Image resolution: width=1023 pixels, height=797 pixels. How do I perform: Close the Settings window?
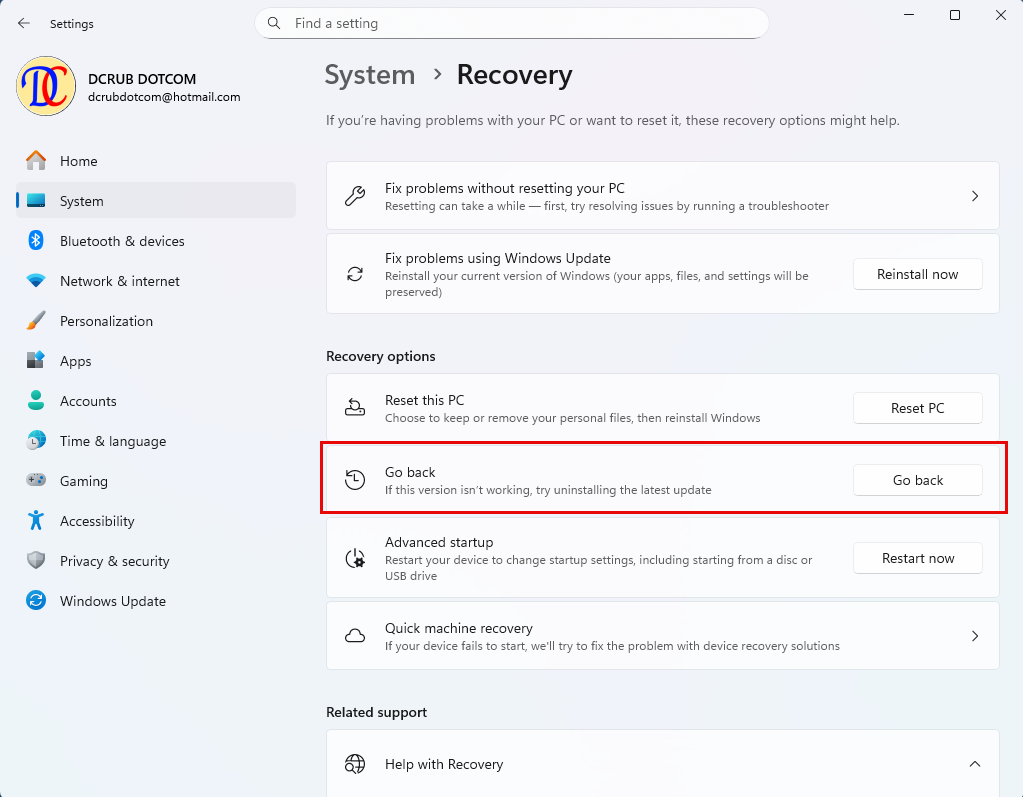point(1001,15)
